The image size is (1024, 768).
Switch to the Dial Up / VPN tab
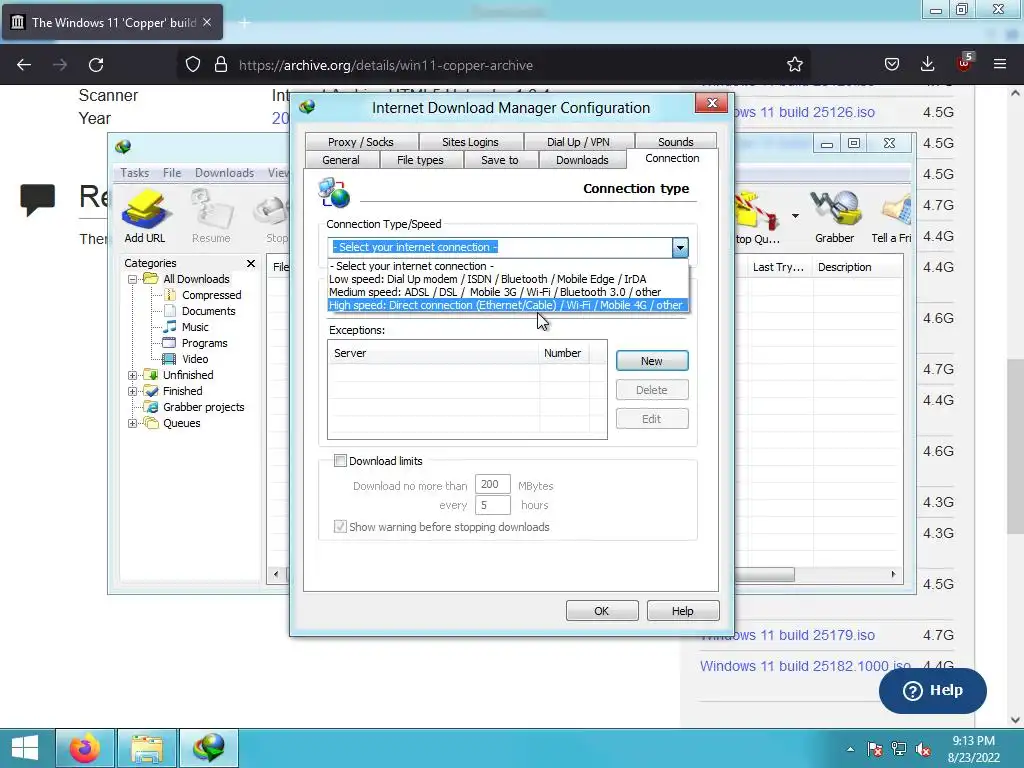point(578,142)
